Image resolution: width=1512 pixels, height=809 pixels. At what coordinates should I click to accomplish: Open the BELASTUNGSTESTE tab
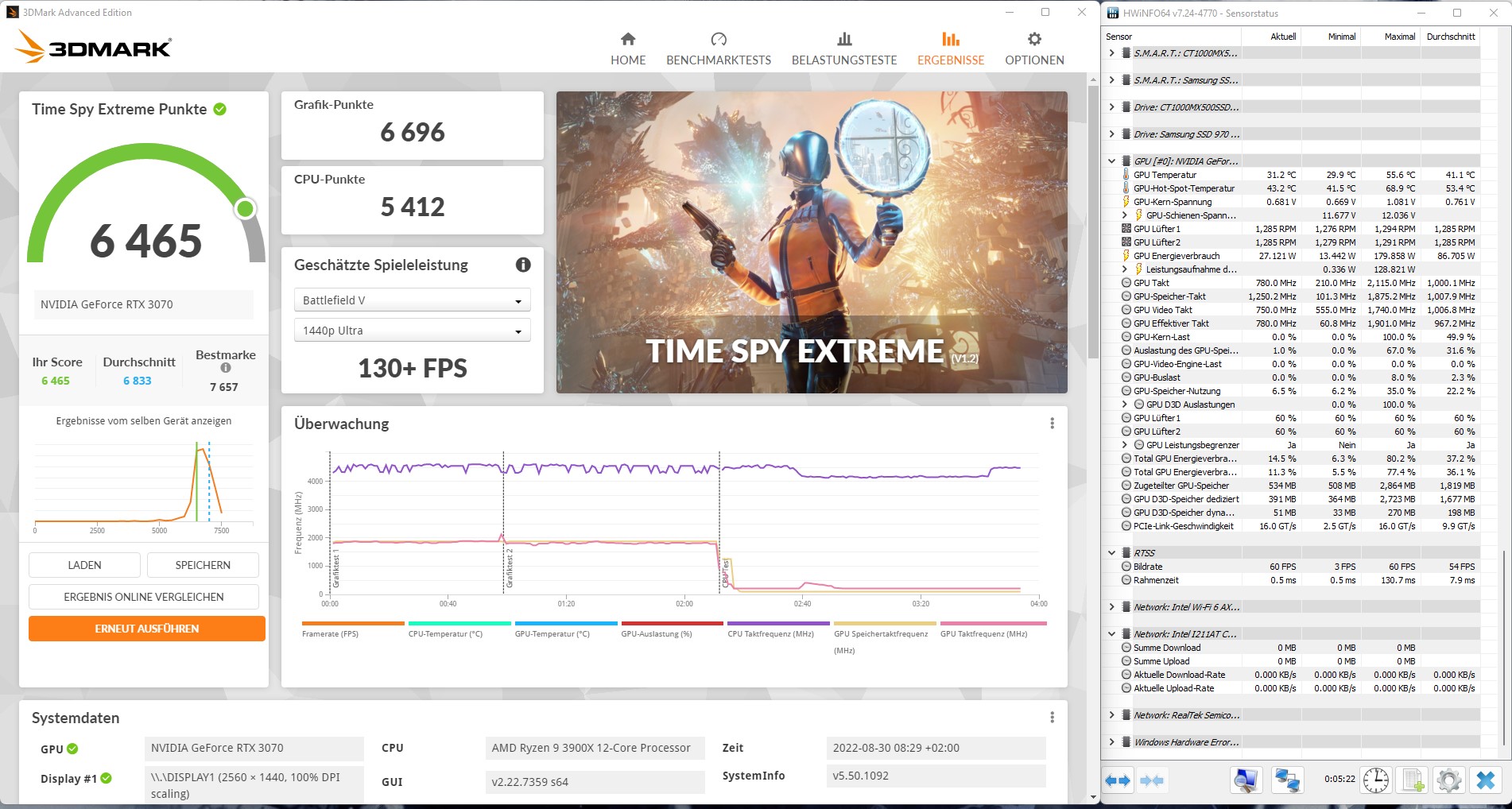pos(844,49)
